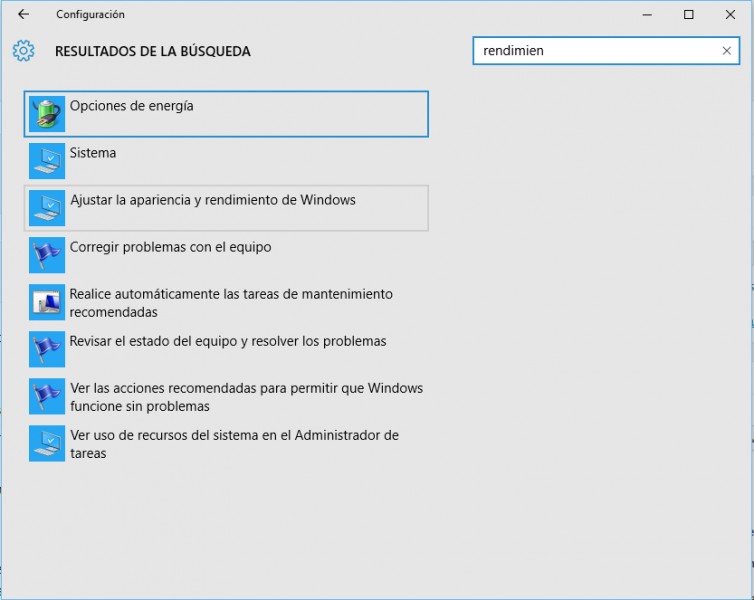Open Ajustar la apariencia y rendimiento de Windows
This screenshot has height=600, width=754.
(x=226, y=208)
